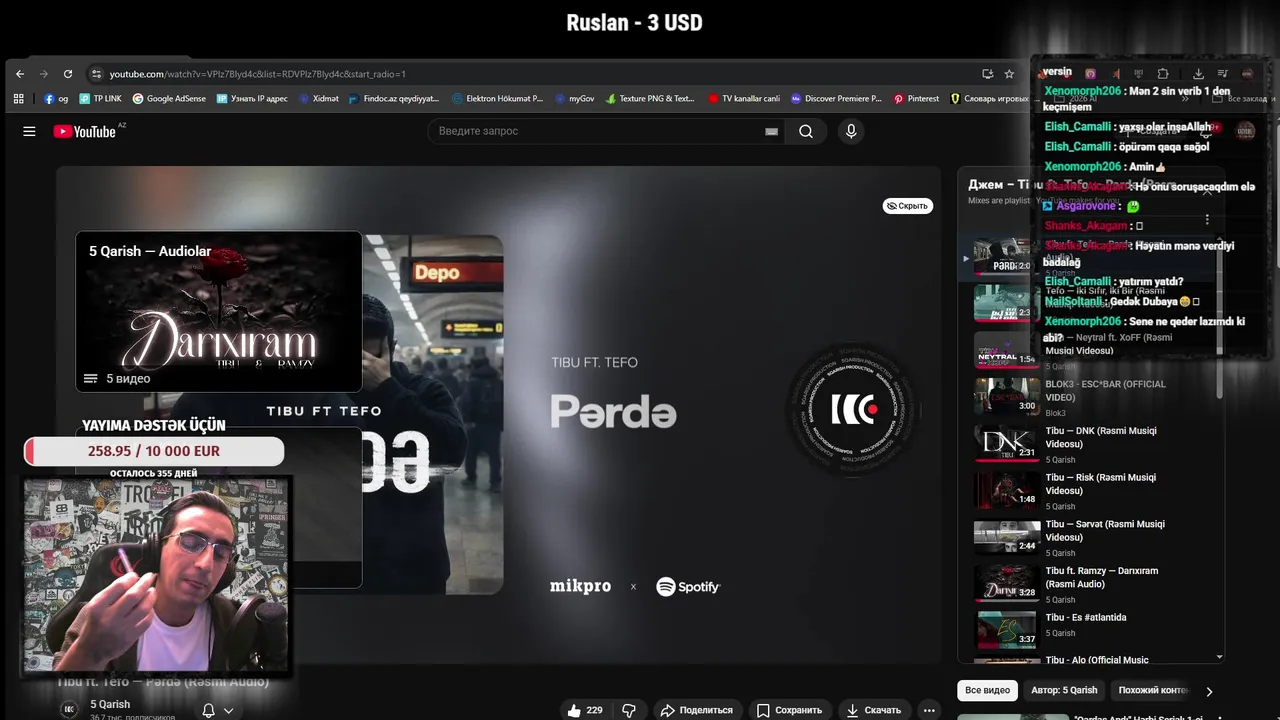Open site information icon in address bar

(96, 74)
